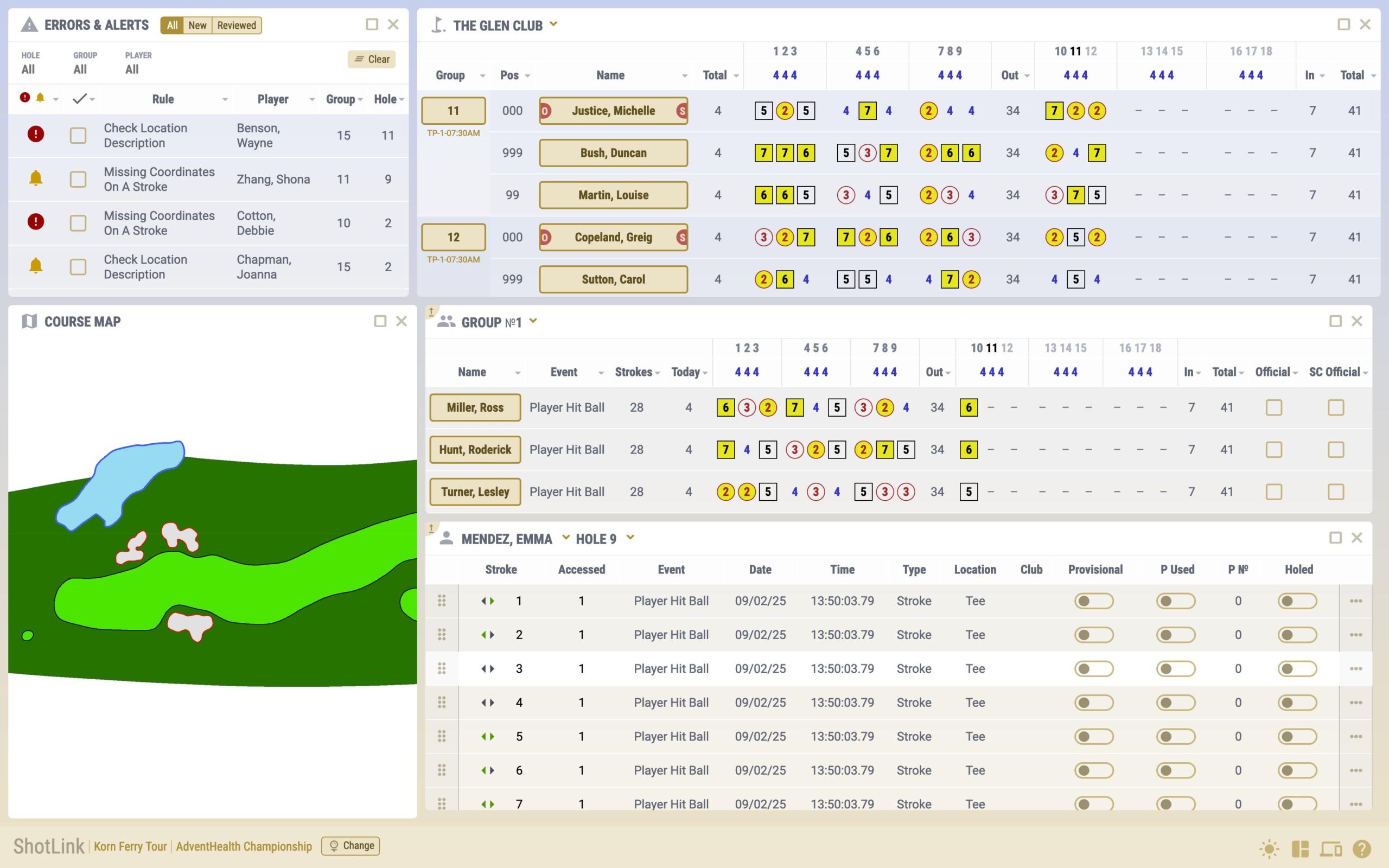
Task: Click the red error icon for Benson, Wayne
Action: click(36, 135)
